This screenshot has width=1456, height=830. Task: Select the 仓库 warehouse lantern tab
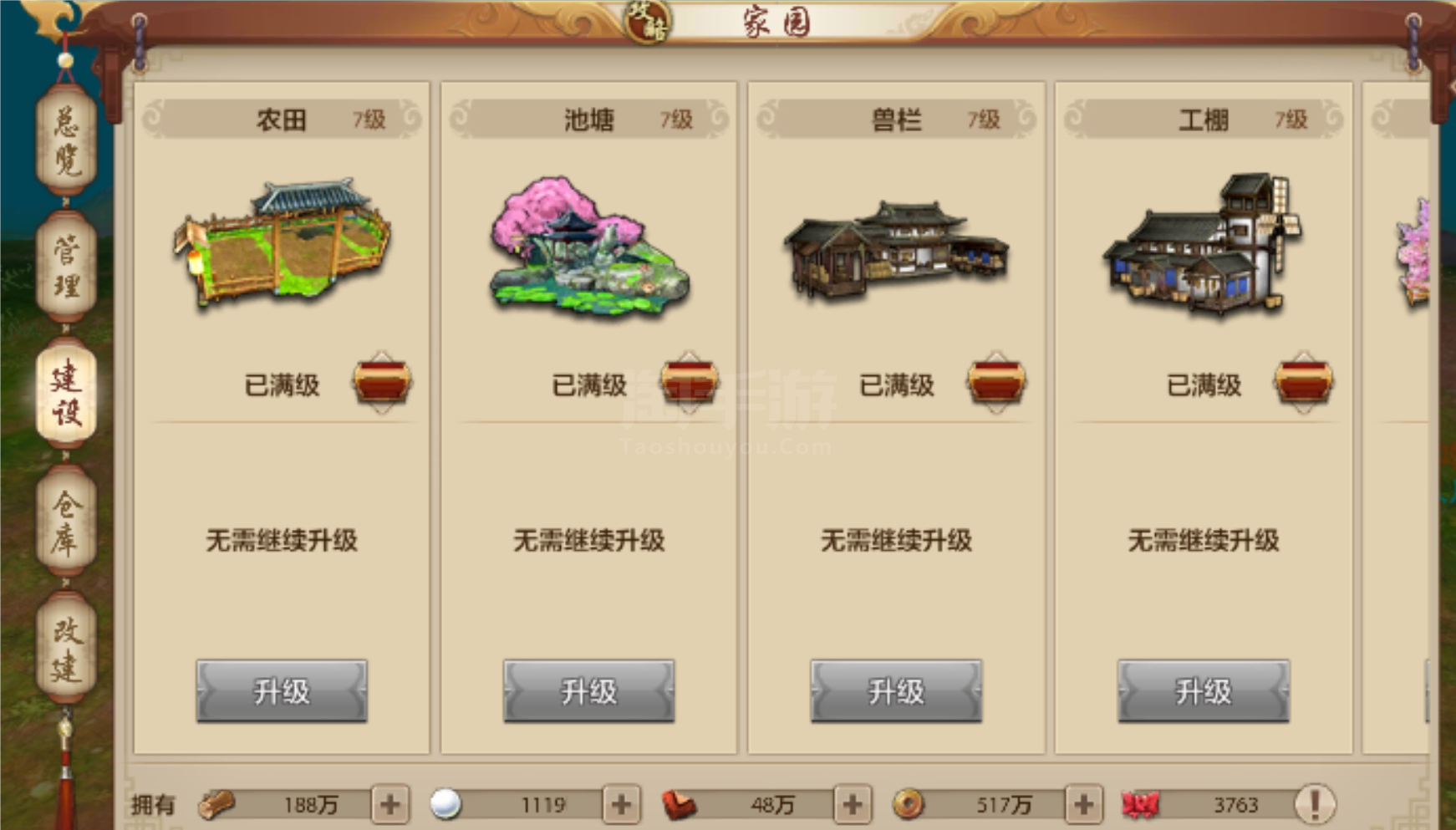[66, 521]
